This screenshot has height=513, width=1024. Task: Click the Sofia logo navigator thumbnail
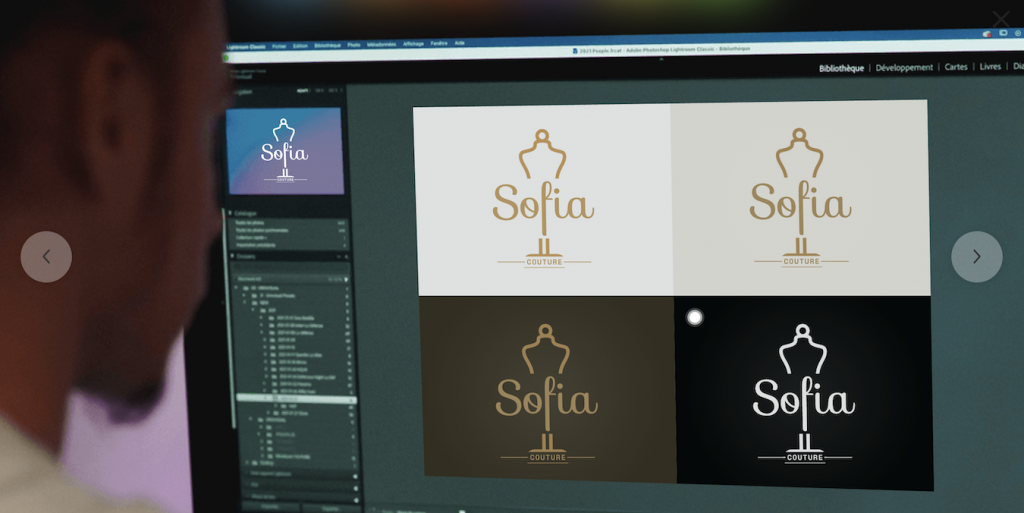(285, 151)
